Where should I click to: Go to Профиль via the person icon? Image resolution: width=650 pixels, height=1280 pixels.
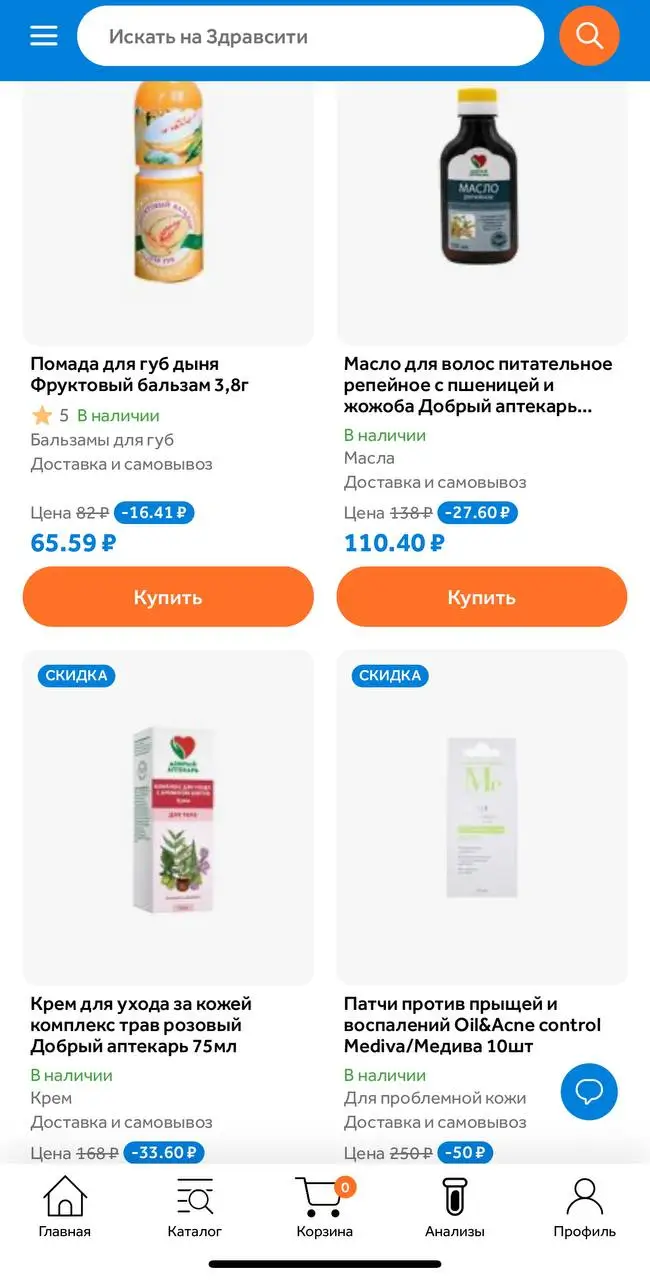coord(584,1197)
